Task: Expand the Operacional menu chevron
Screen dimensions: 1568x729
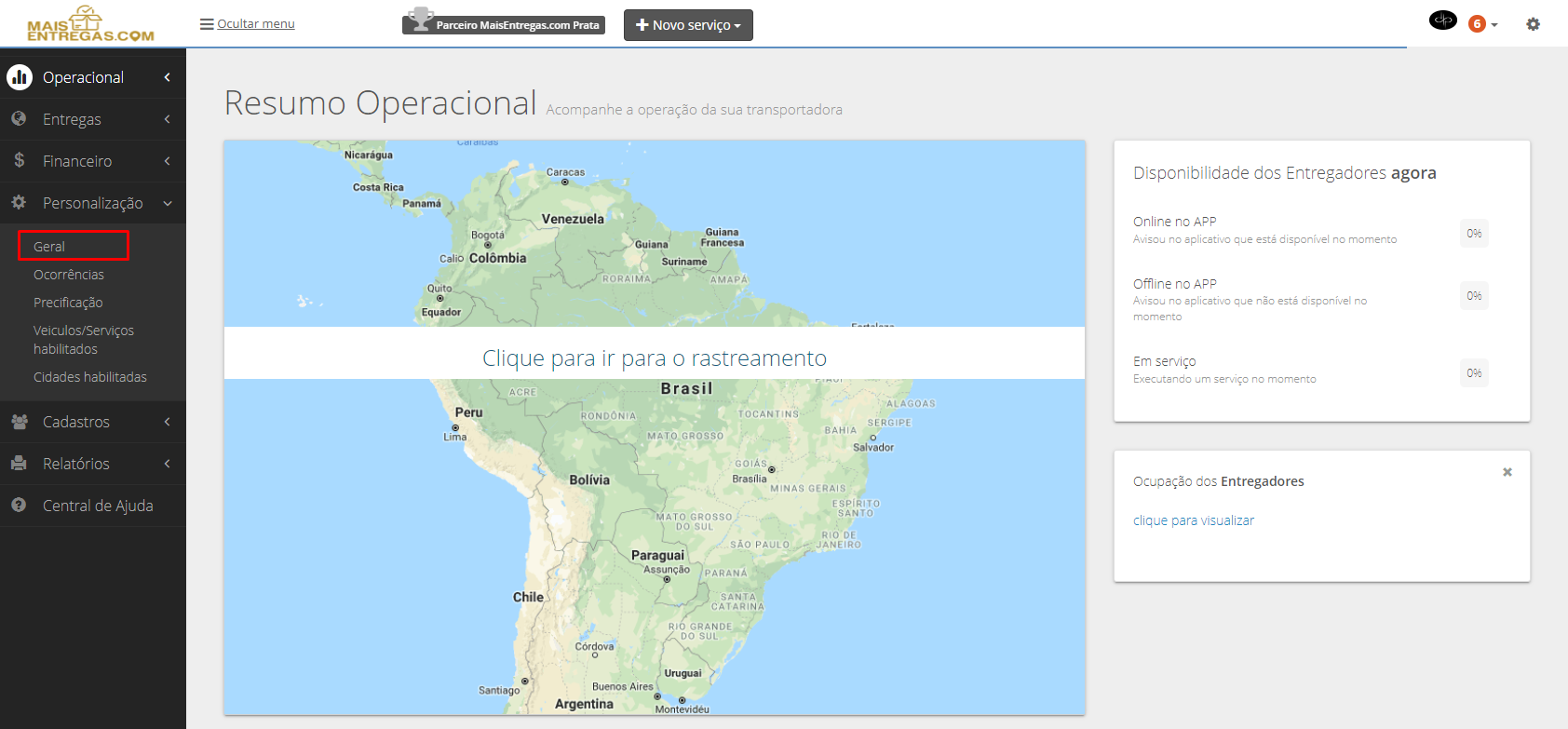Action: [168, 77]
